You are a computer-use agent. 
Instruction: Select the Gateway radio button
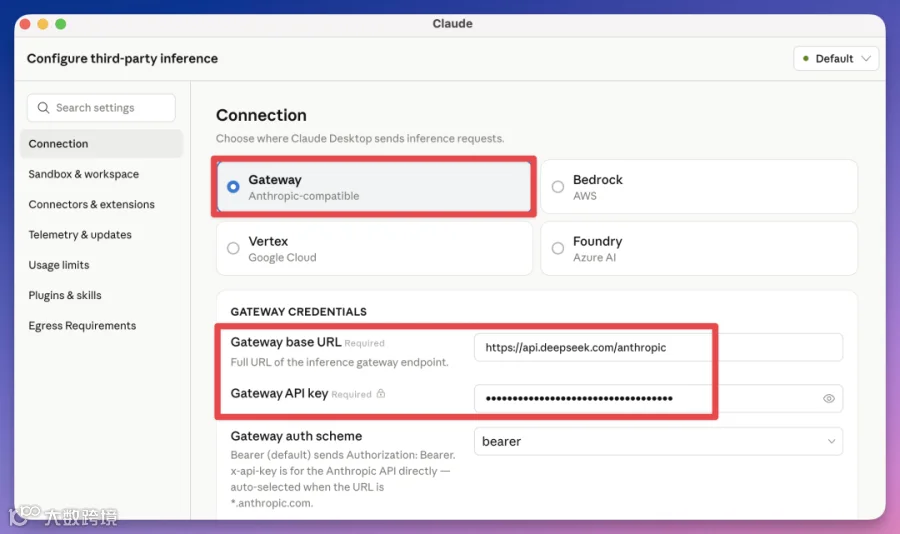click(233, 187)
